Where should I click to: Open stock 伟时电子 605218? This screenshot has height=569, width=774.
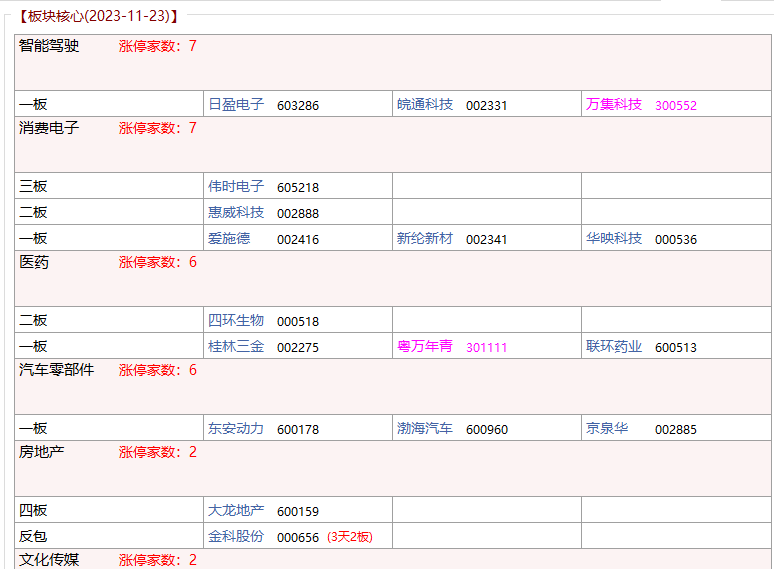[263, 187]
